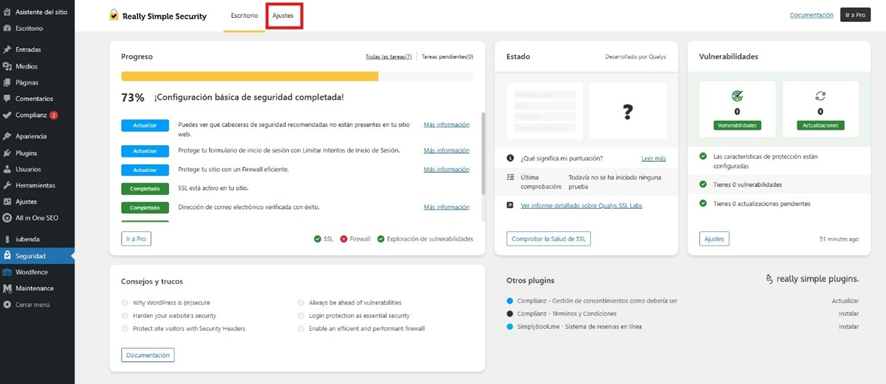Open the Ajustes tab at the top

point(283,16)
